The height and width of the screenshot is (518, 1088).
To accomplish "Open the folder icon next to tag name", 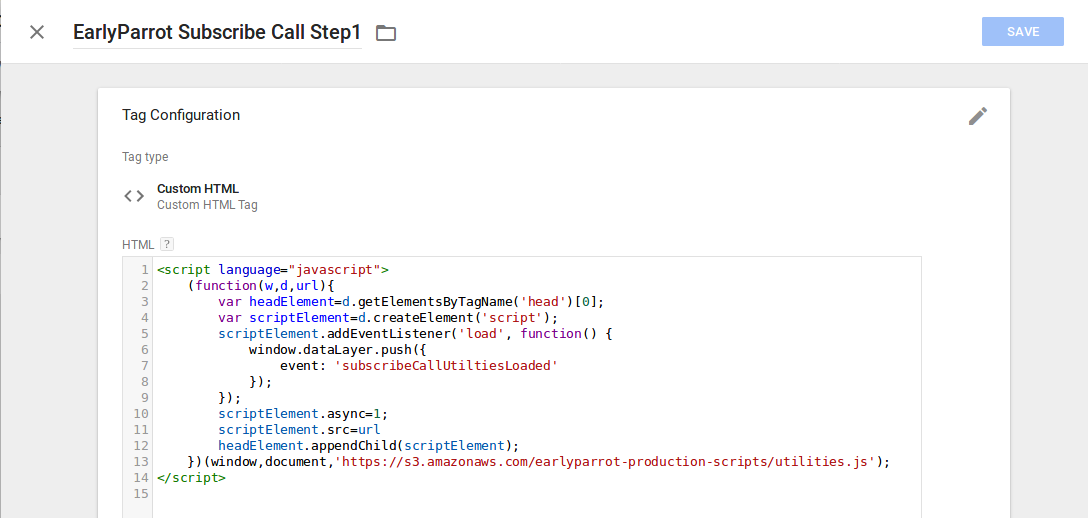I will tap(386, 33).
